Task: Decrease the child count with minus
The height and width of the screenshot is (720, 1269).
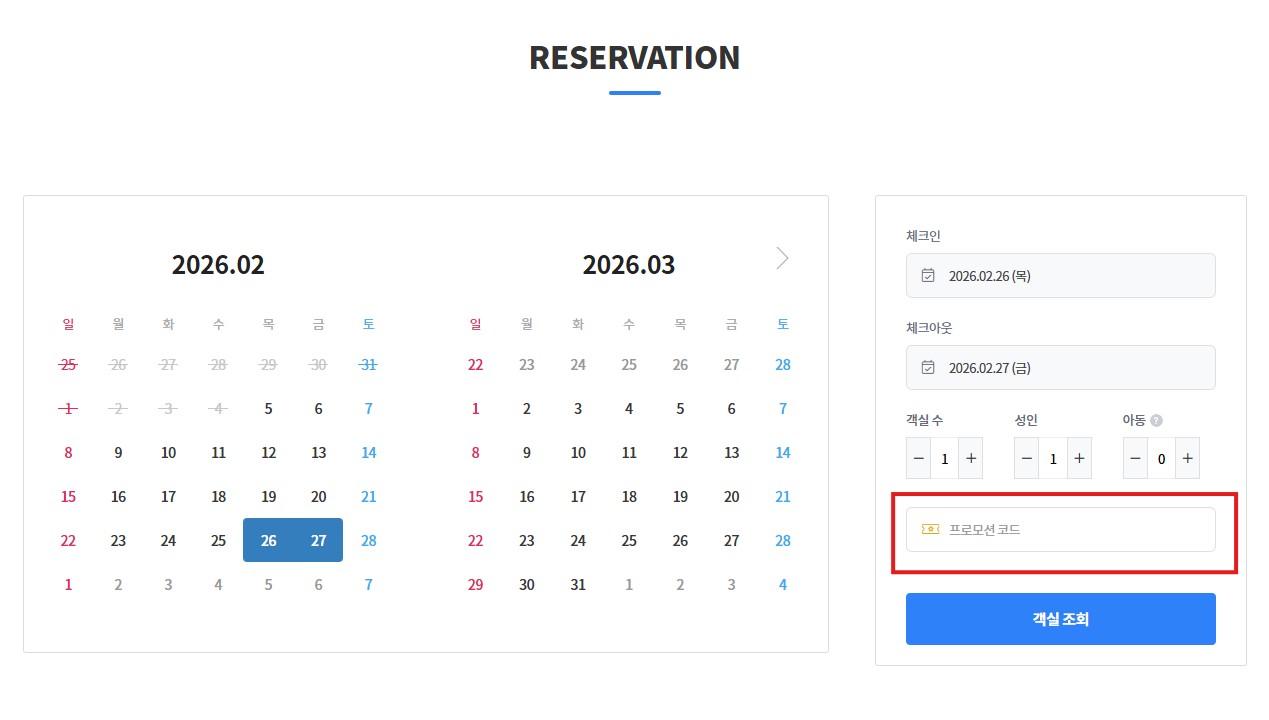Action: [1135, 458]
